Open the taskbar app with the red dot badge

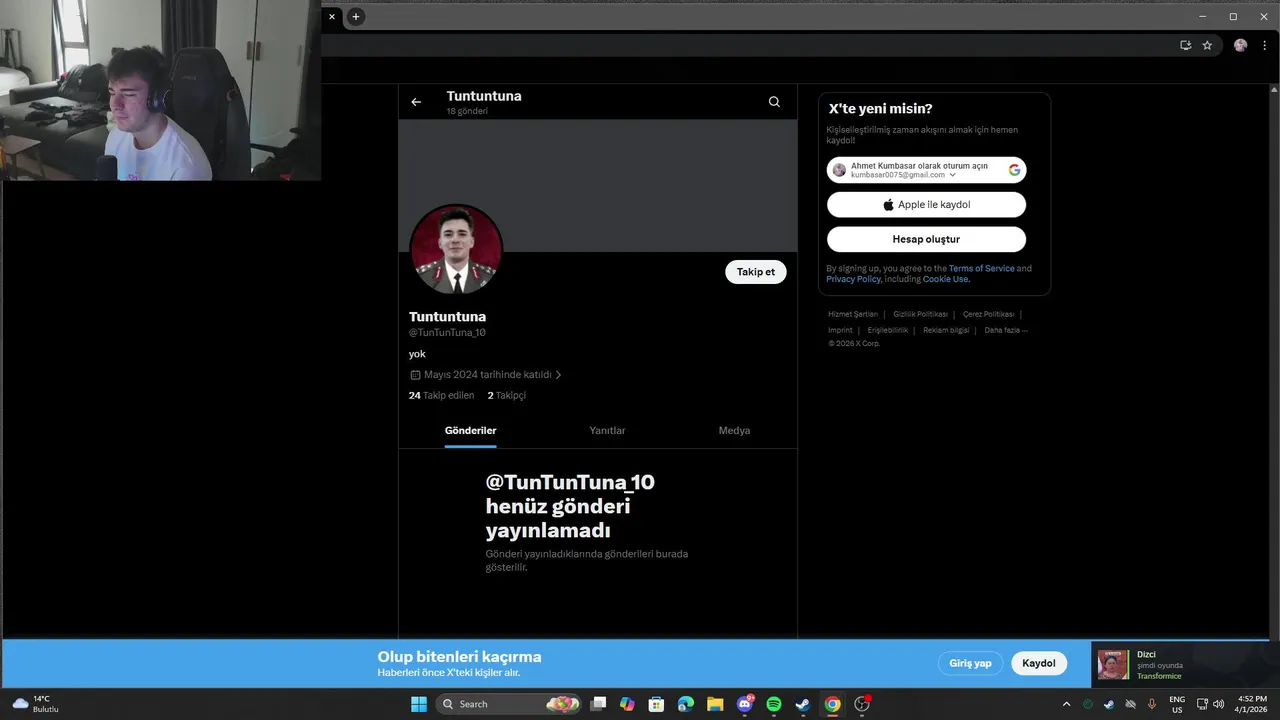point(862,704)
